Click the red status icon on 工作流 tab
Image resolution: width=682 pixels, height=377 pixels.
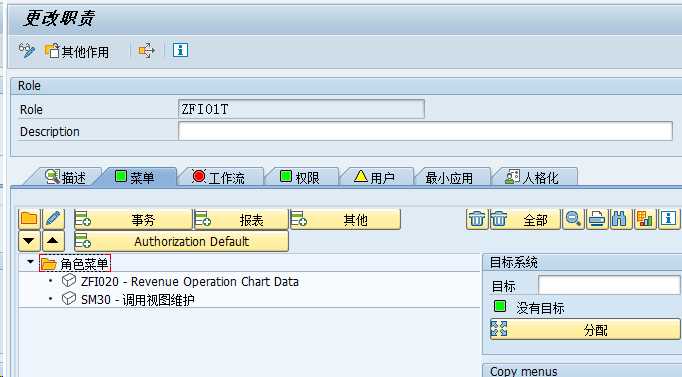199,176
